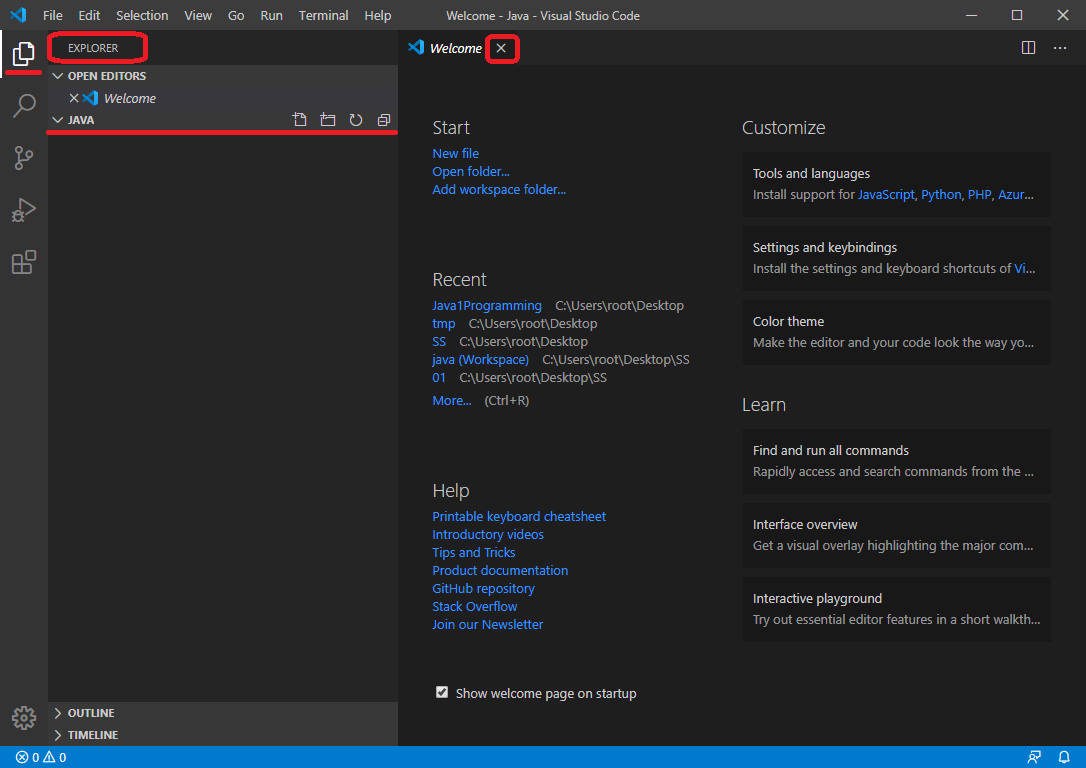Click the New file link

click(456, 154)
